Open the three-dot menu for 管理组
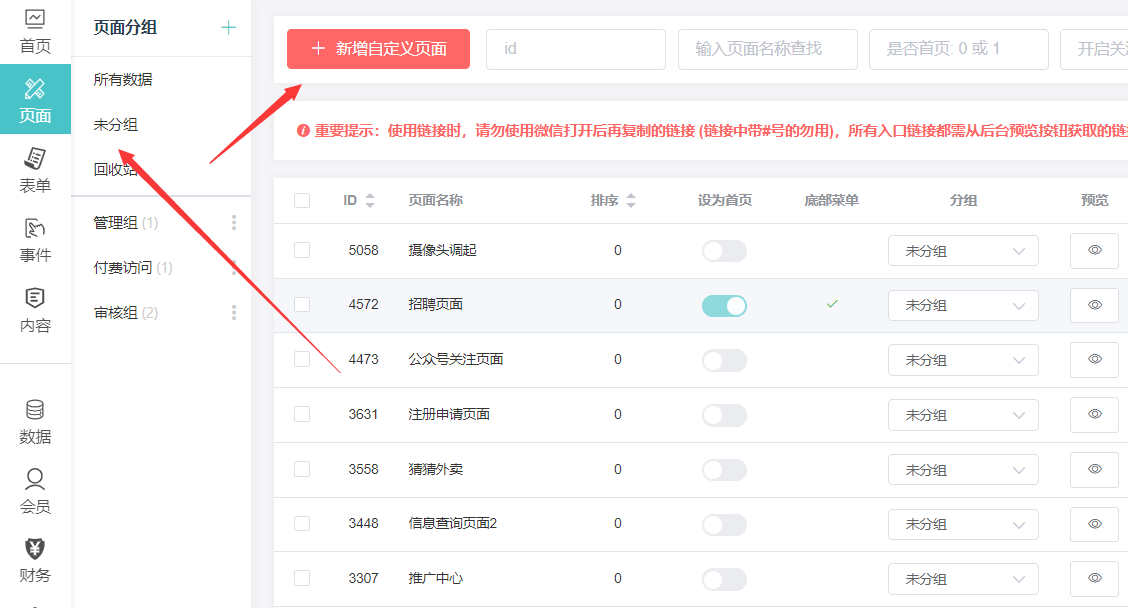This screenshot has height=608, width=1128. point(234,223)
